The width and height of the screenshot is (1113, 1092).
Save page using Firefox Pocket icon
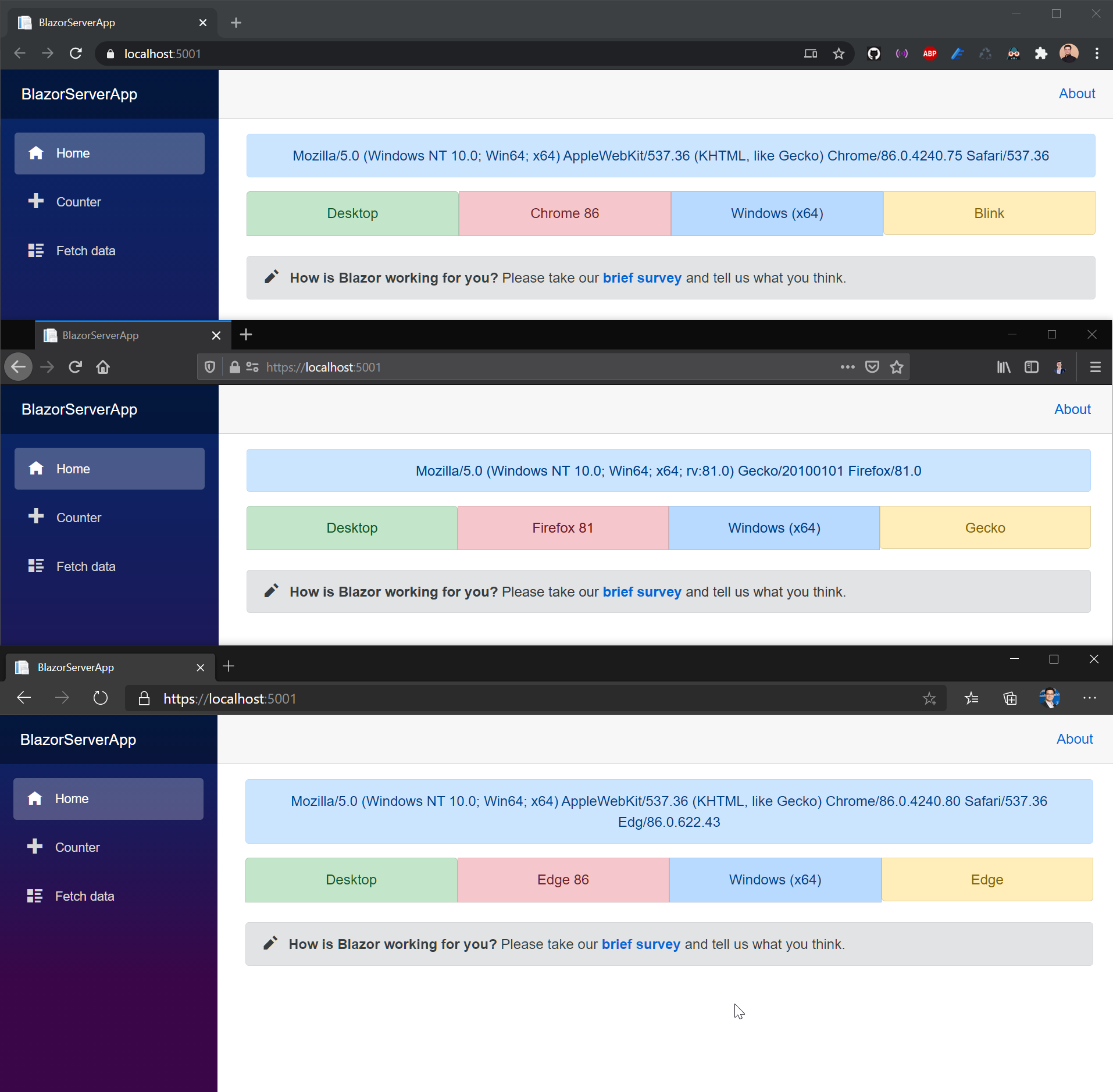tap(871, 367)
